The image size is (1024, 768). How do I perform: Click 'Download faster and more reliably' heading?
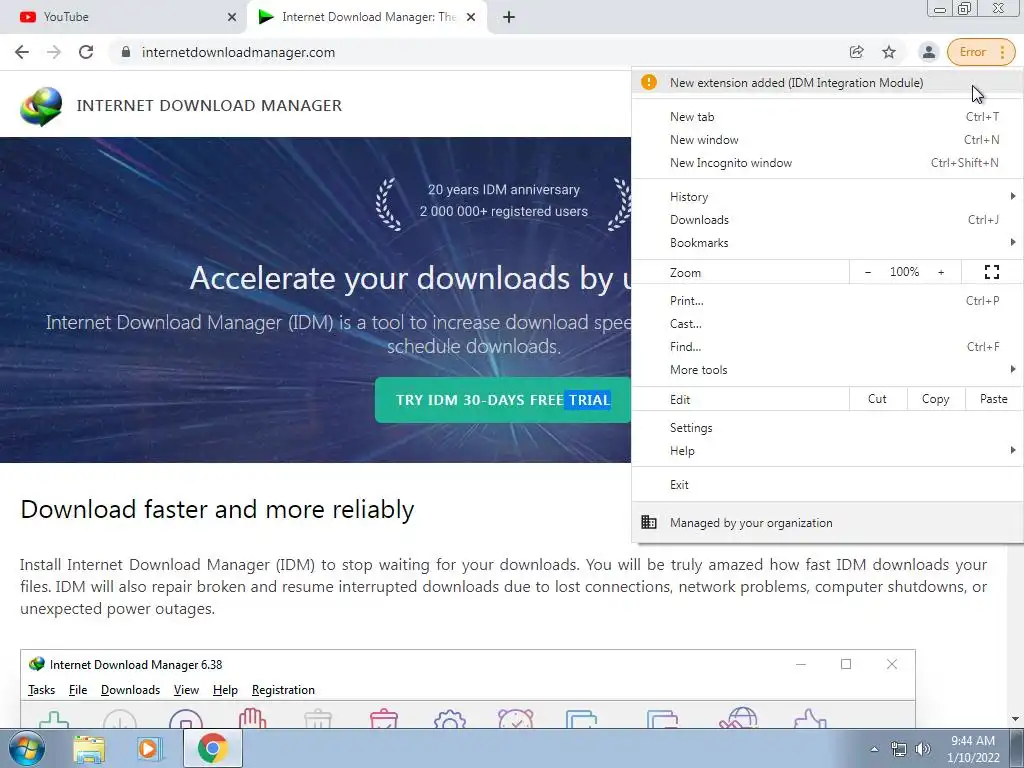tap(217, 509)
